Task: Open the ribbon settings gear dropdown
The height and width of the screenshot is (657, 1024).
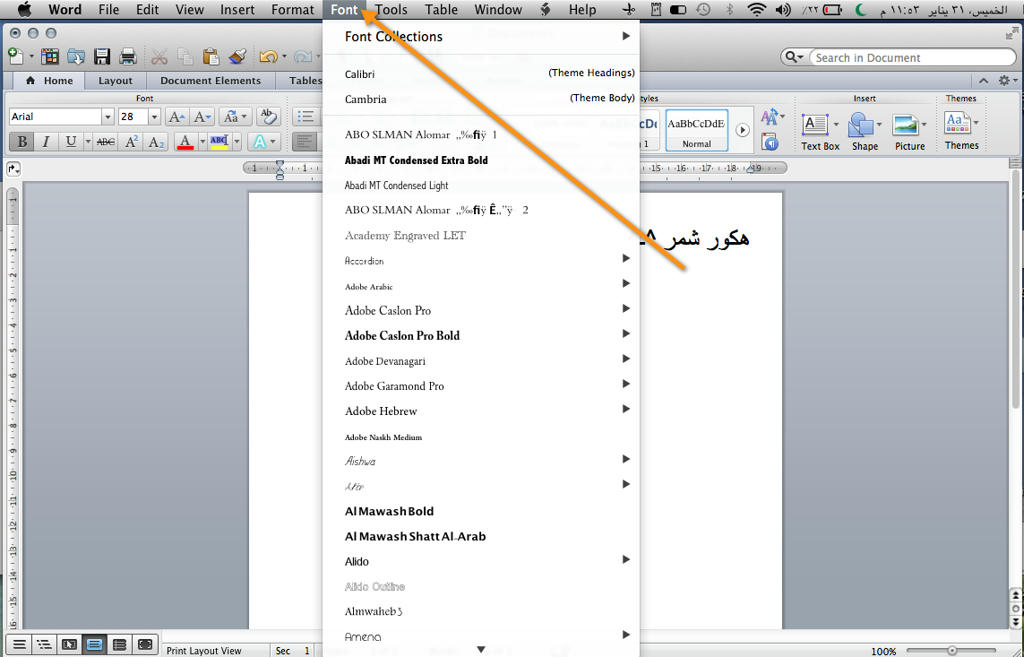Action: [x=1008, y=80]
